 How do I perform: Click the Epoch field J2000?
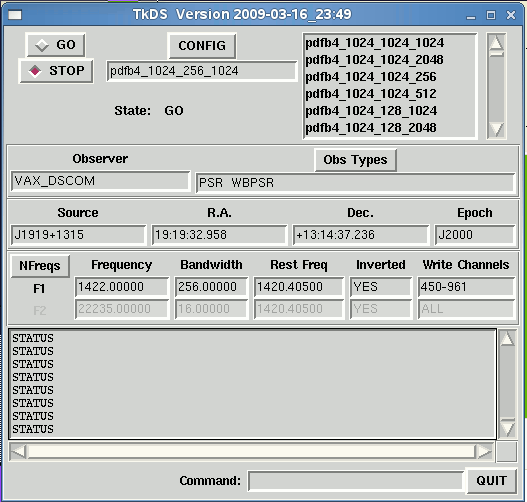click(x=475, y=235)
